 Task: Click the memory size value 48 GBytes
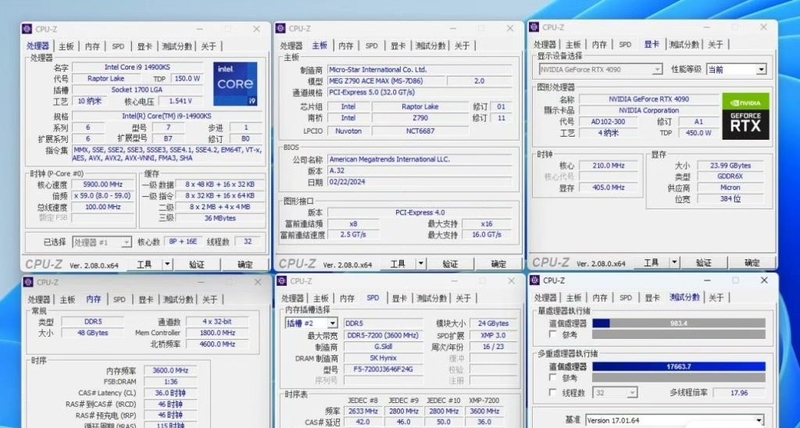coord(92,333)
